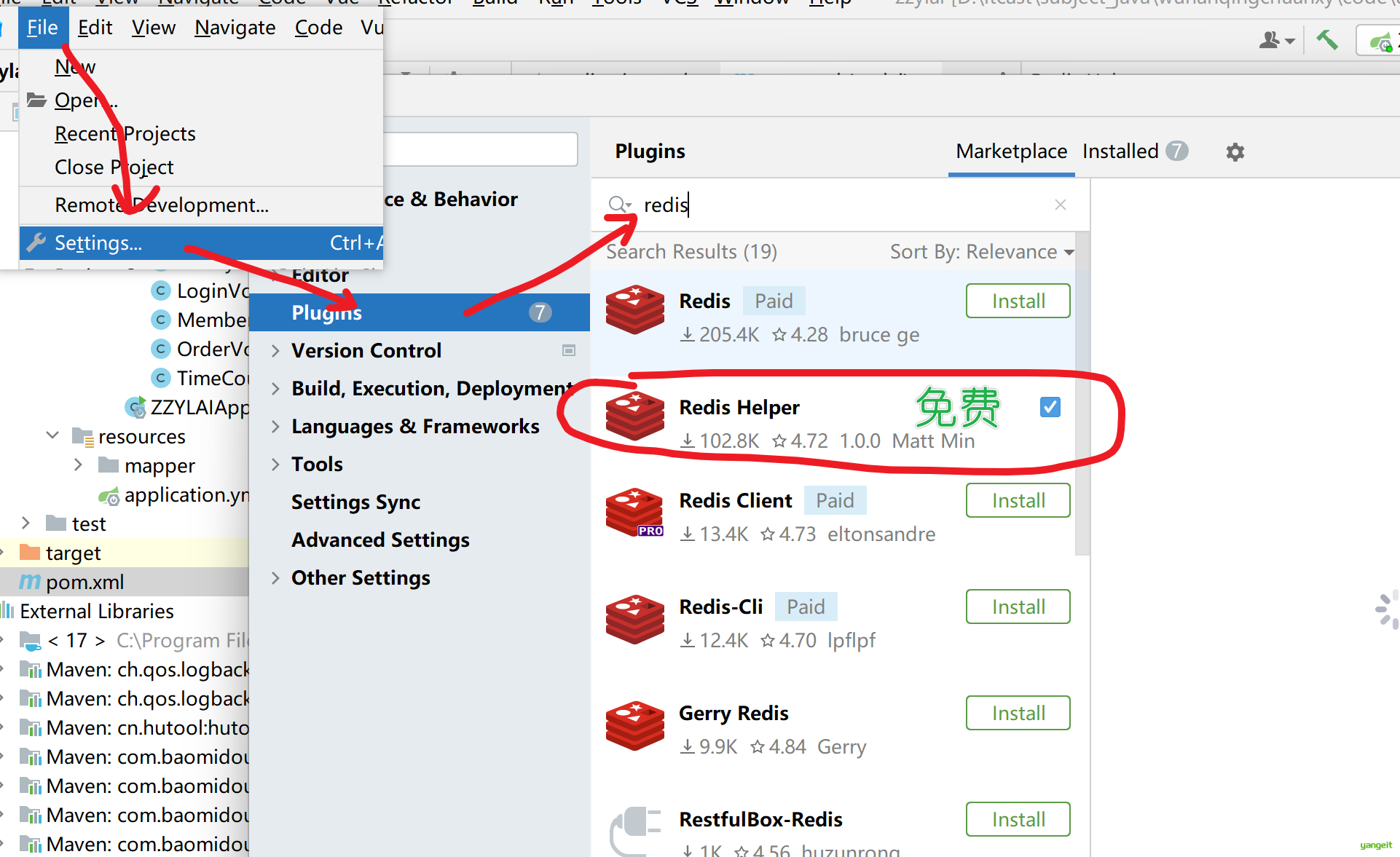
Task: Expand Other Settings section
Action: pos(275,577)
